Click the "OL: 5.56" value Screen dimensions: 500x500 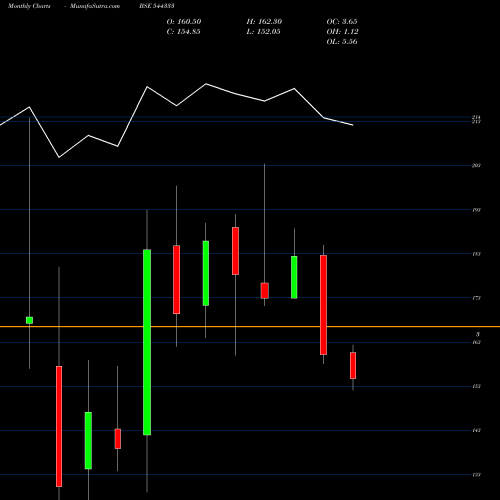(x=342, y=42)
